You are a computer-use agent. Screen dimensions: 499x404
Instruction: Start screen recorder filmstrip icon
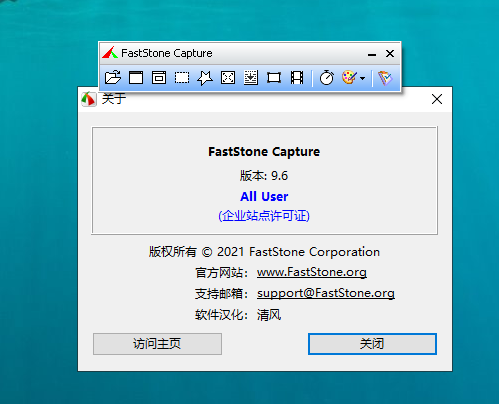(297, 78)
